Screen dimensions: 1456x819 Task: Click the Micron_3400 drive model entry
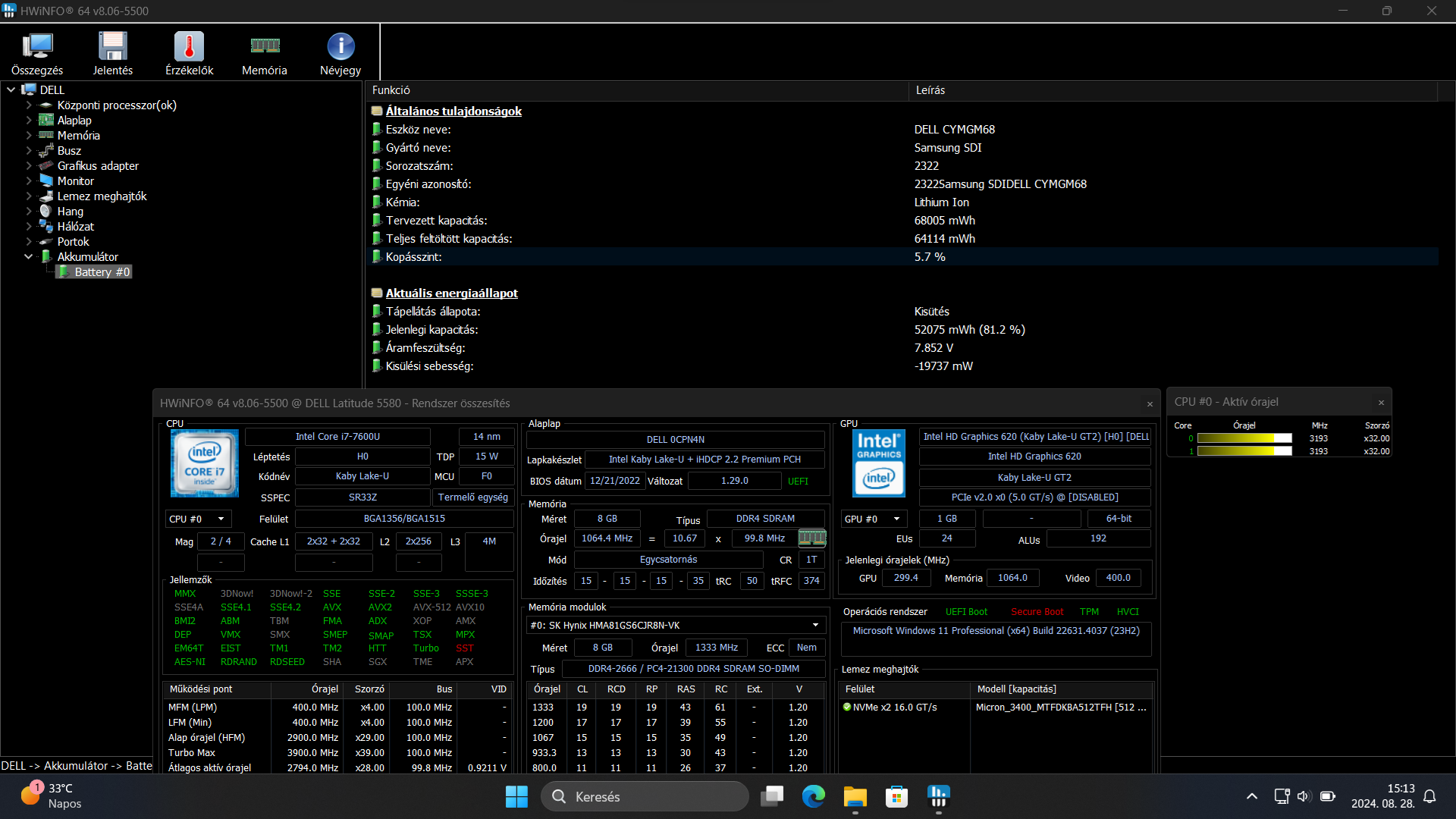pos(1061,707)
